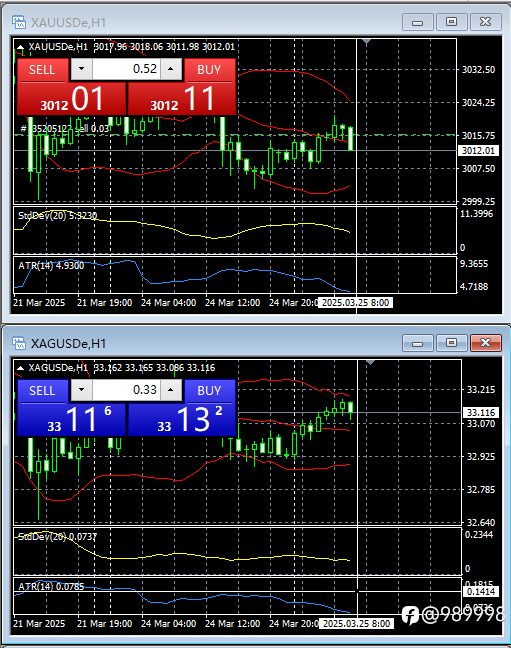Click the chart shift marker on XAGUSDe chart
Viewport: 511px width, 648px height.
pos(370,363)
